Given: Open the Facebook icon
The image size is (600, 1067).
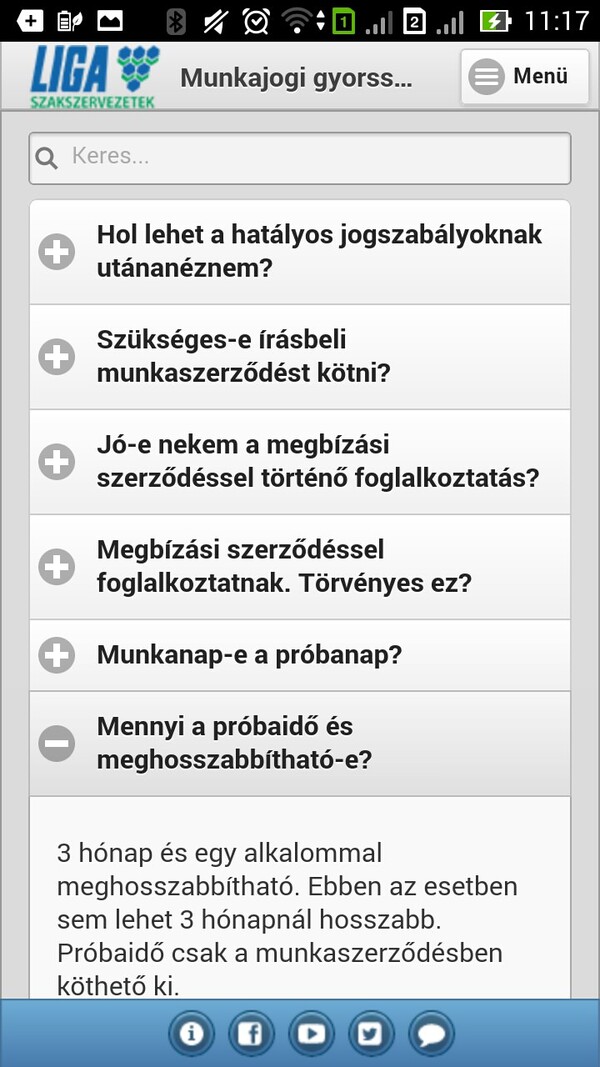Looking at the screenshot, I should (251, 1034).
